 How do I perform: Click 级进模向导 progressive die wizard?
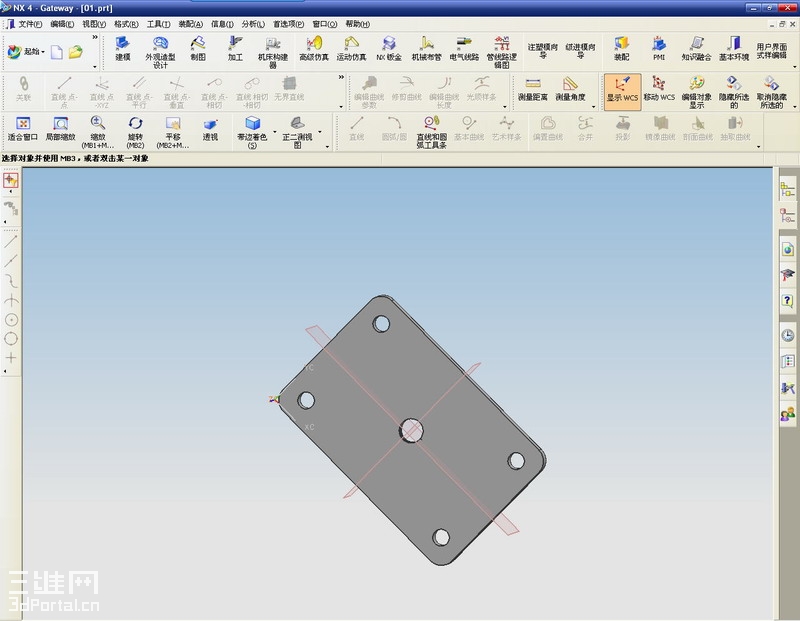click(580, 50)
